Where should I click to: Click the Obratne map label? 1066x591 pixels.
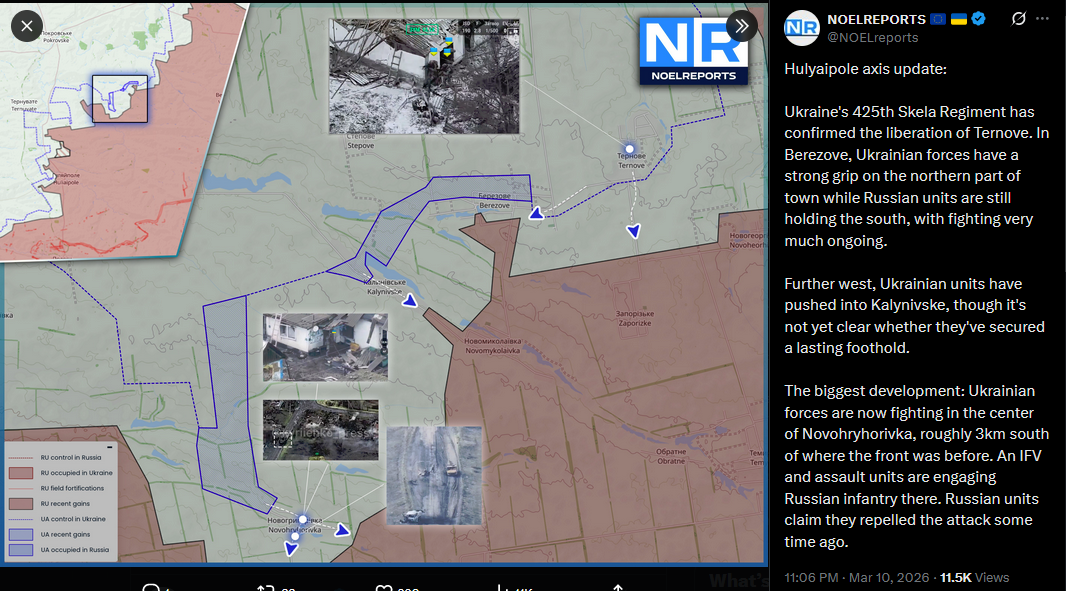pos(671,456)
